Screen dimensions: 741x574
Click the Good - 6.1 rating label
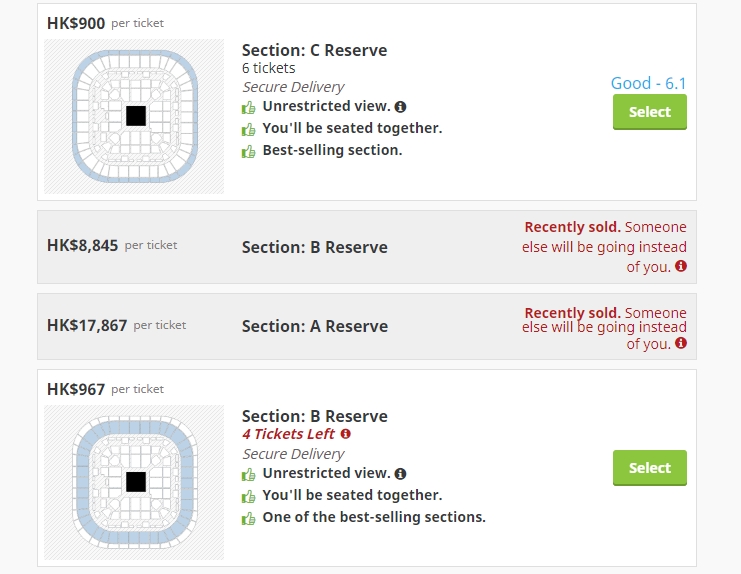click(648, 83)
